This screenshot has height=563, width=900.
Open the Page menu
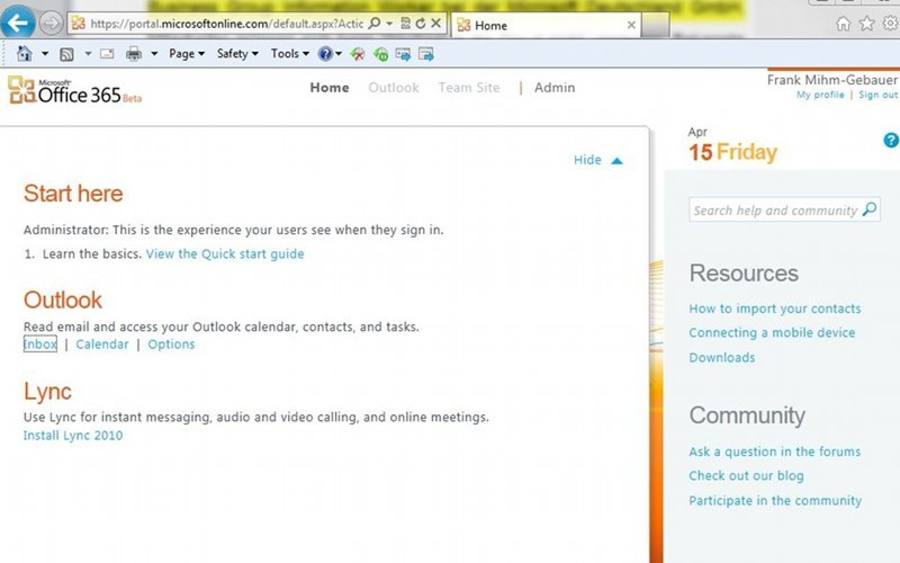tap(187, 53)
